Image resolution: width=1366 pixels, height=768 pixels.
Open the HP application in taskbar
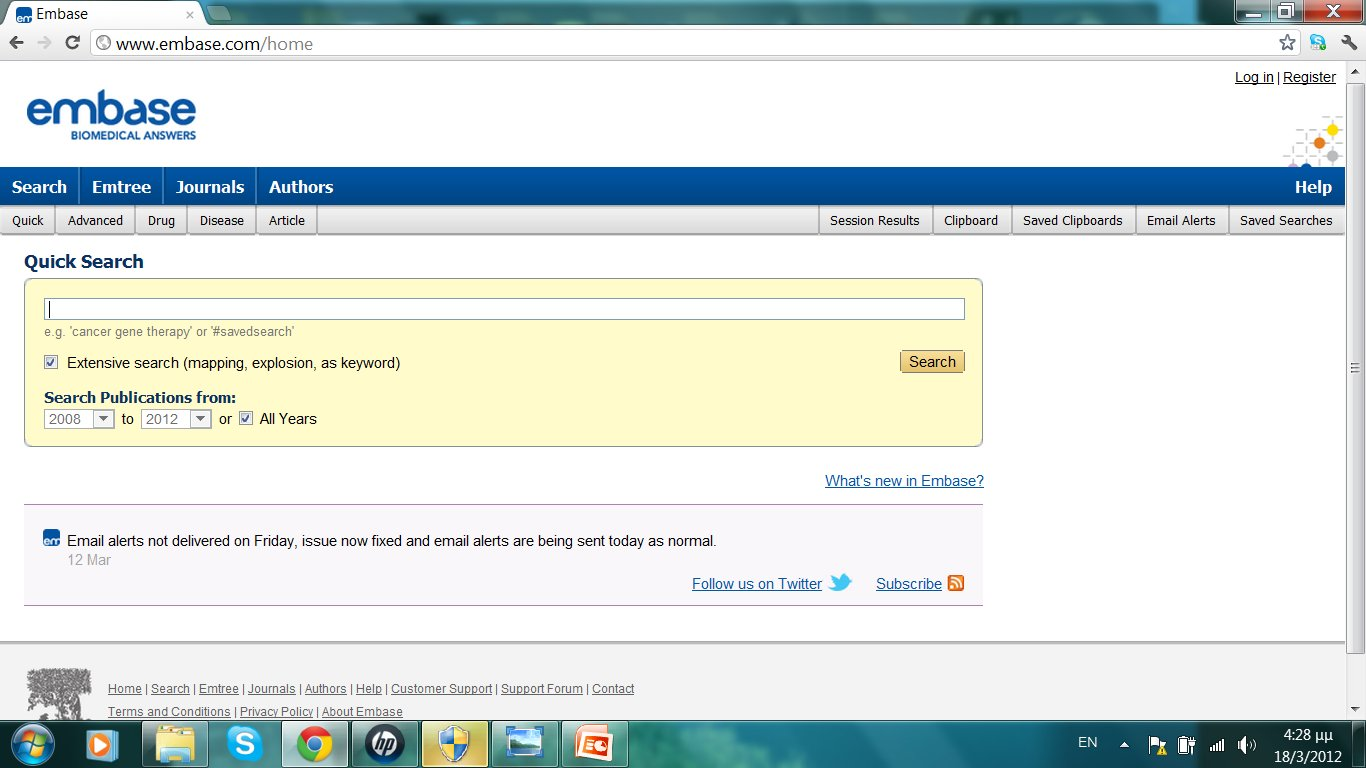[383, 744]
